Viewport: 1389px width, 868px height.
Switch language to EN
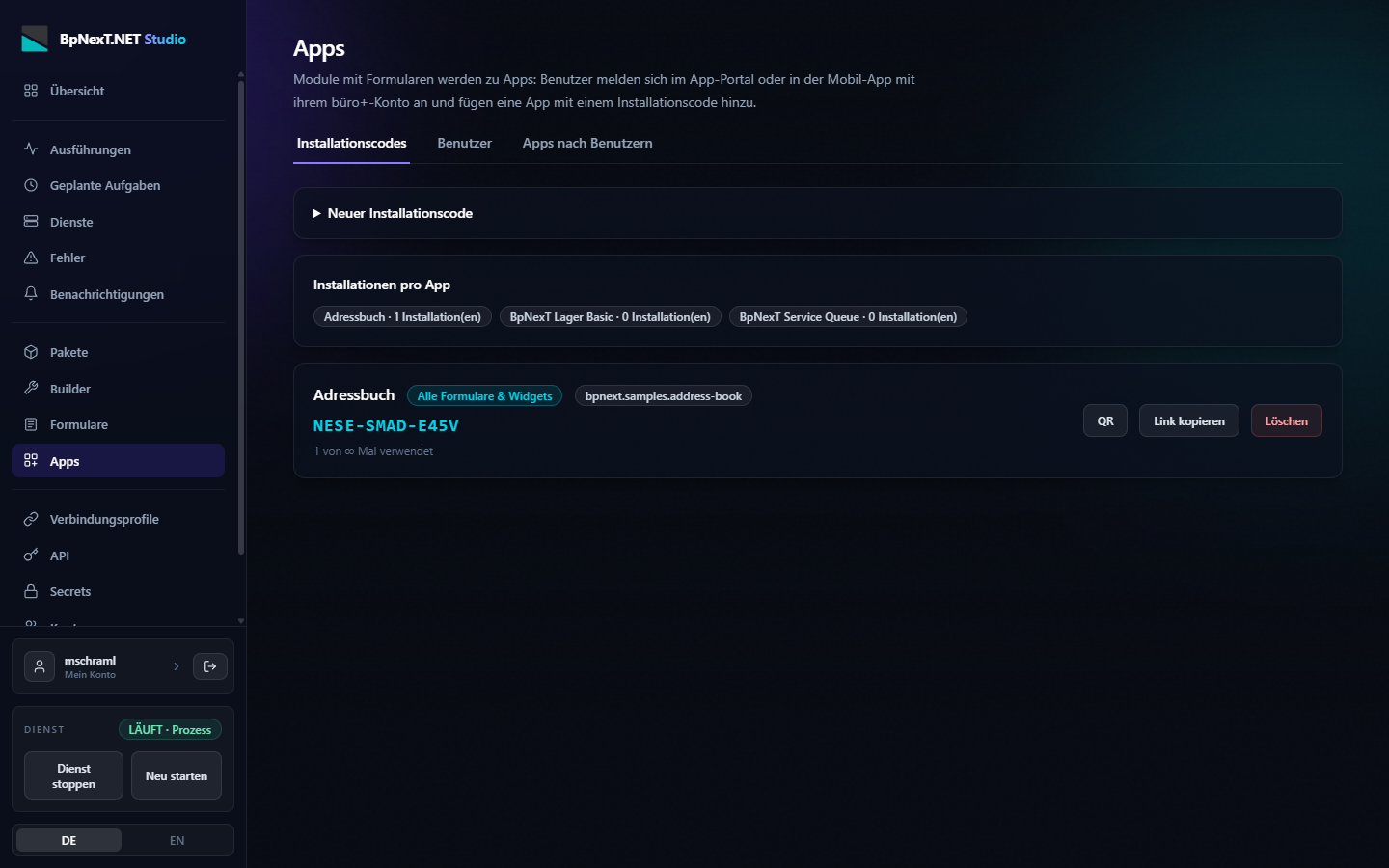177,841
